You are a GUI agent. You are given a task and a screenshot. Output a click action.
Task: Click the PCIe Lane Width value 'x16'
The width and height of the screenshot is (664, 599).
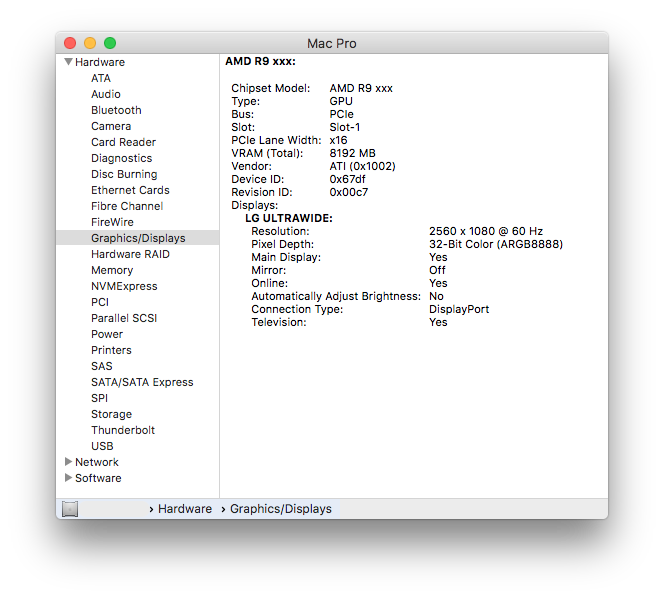click(338, 141)
